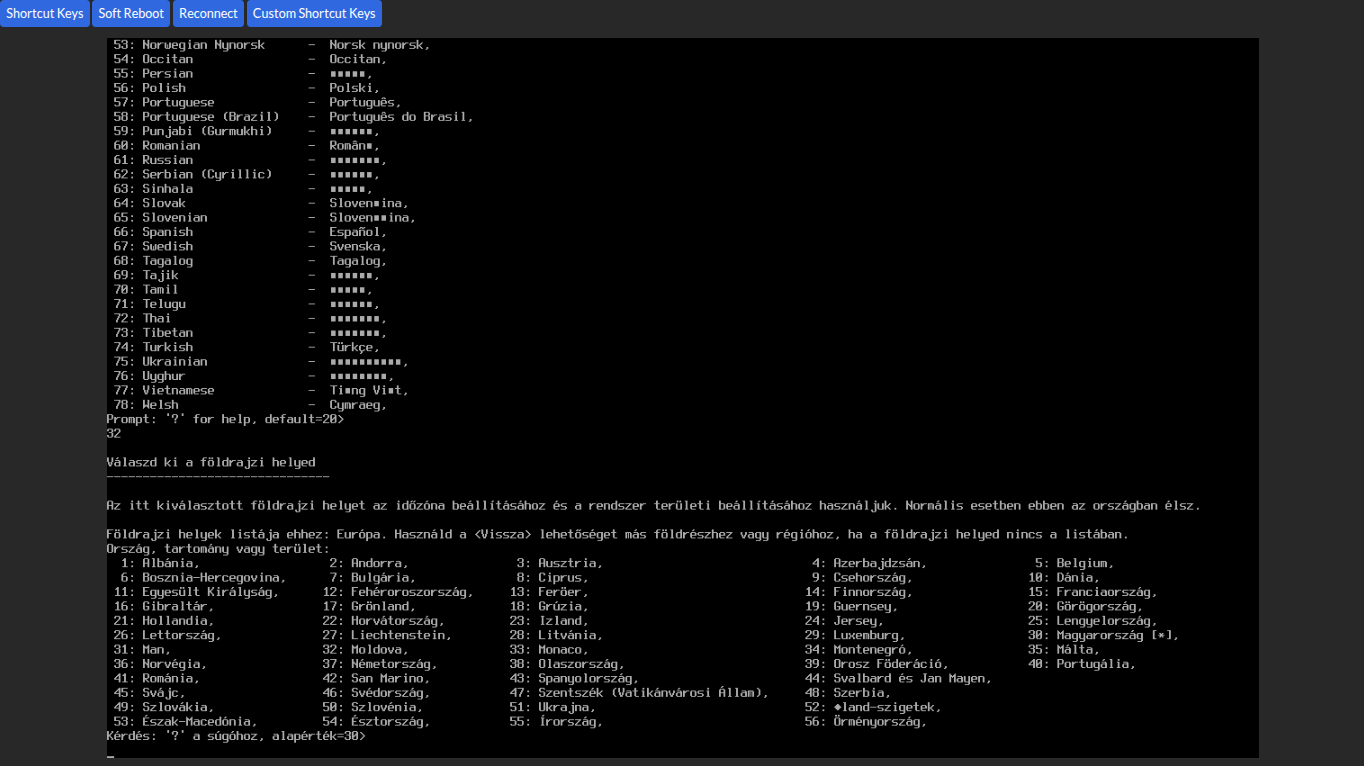The image size is (1364, 766).
Task: Select the Magyarország [*] entry
Action: 1116,635
